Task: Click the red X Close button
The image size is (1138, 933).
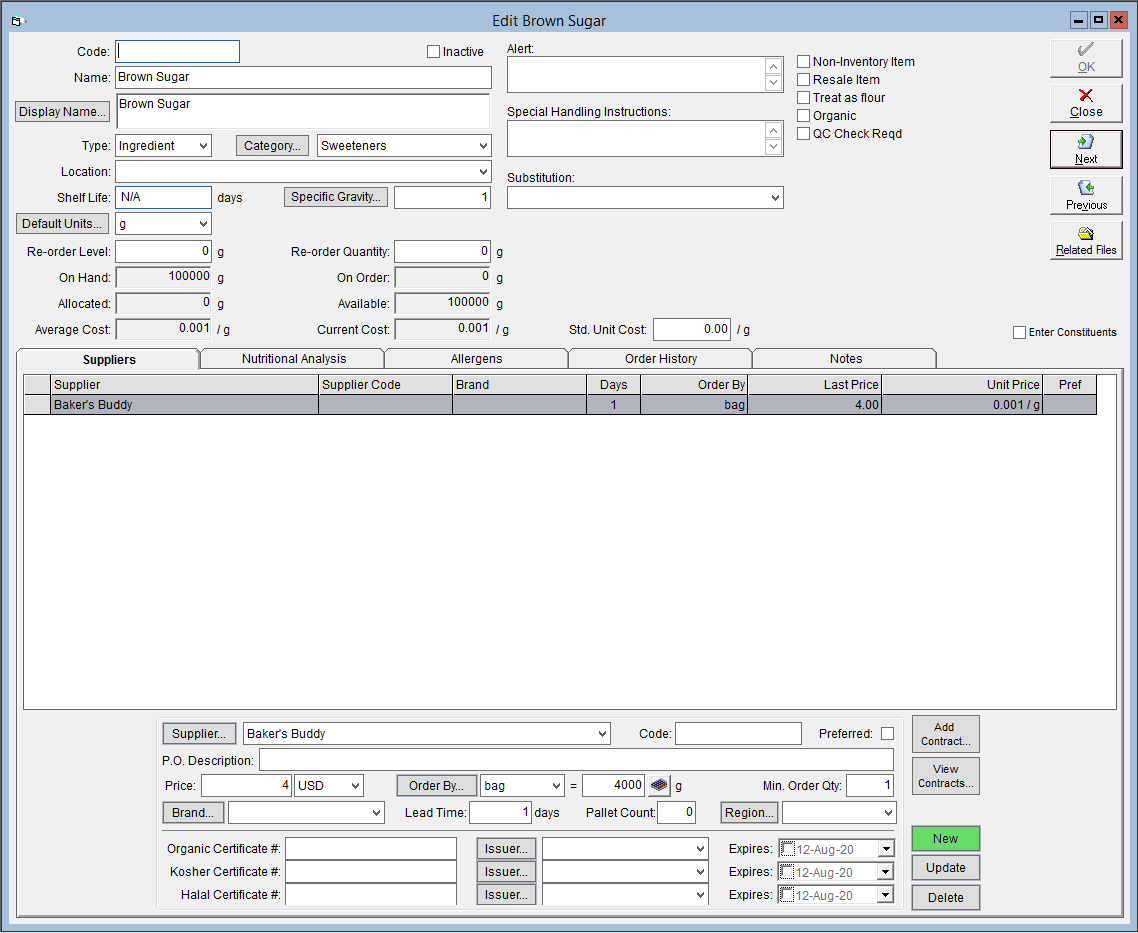Action: tap(1086, 103)
